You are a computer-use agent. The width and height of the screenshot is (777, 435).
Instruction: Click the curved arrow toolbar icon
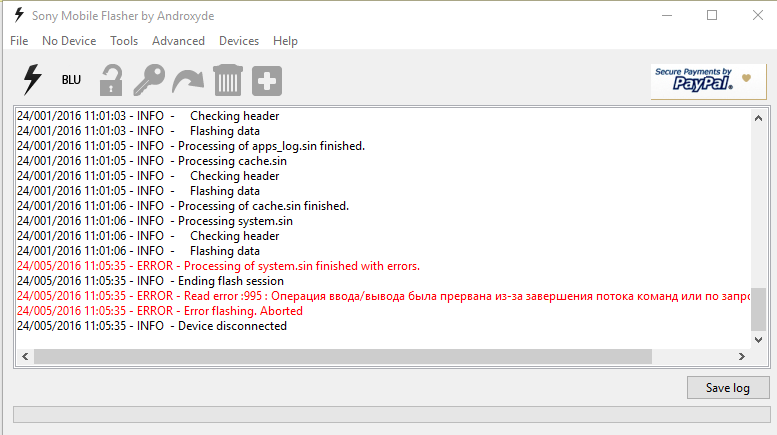click(x=188, y=81)
